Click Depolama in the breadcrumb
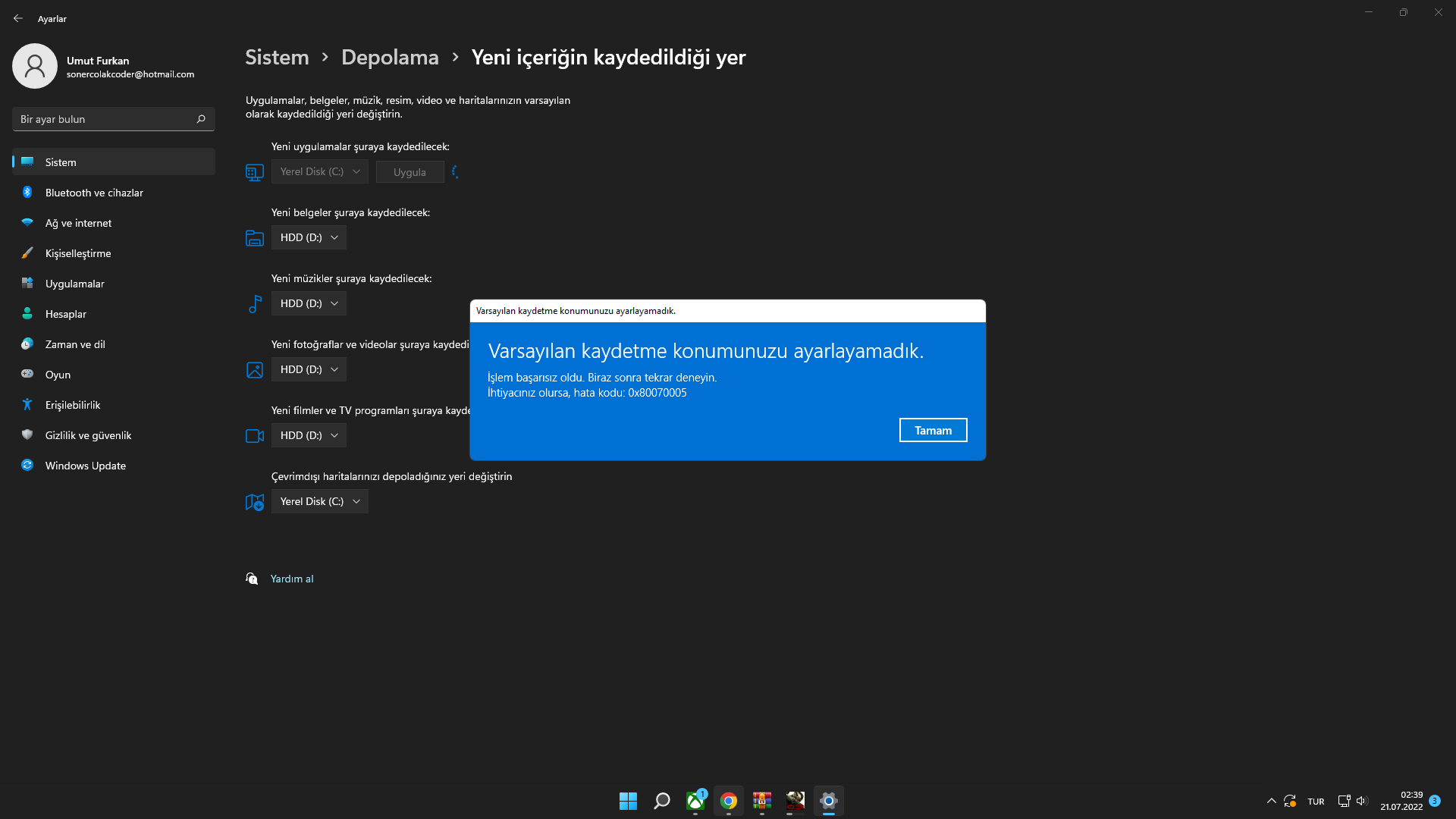Image resolution: width=1456 pixels, height=819 pixels. pyautogui.click(x=390, y=57)
